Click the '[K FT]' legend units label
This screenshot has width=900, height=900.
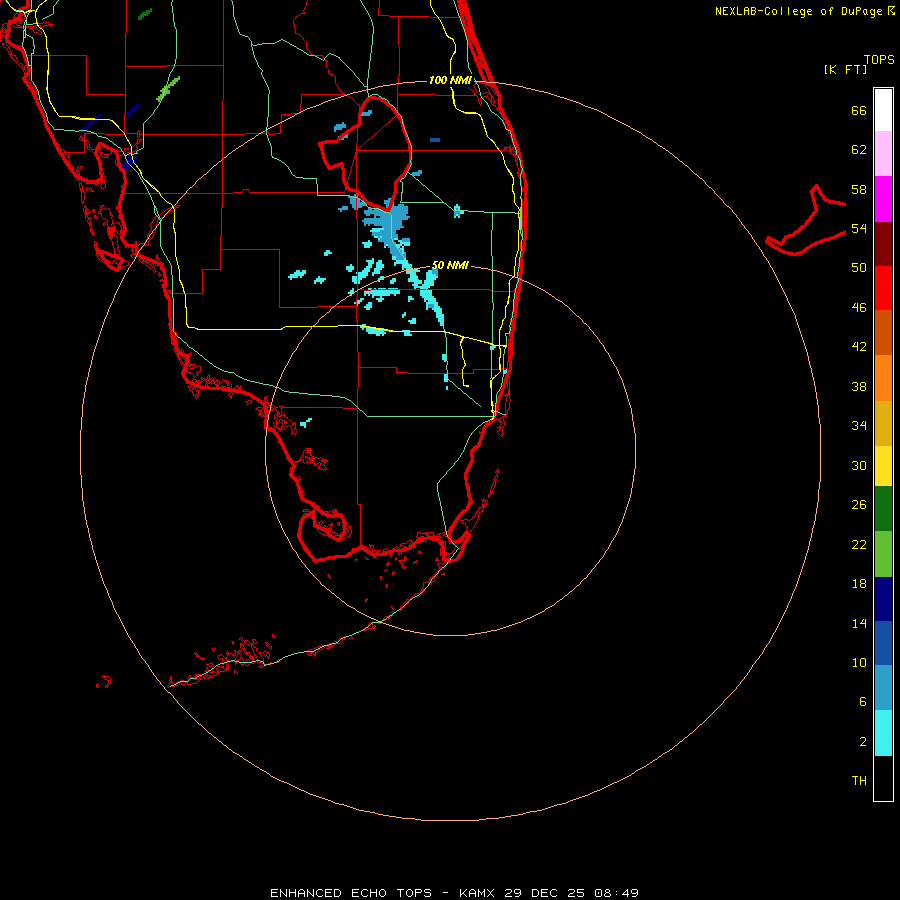(x=845, y=69)
